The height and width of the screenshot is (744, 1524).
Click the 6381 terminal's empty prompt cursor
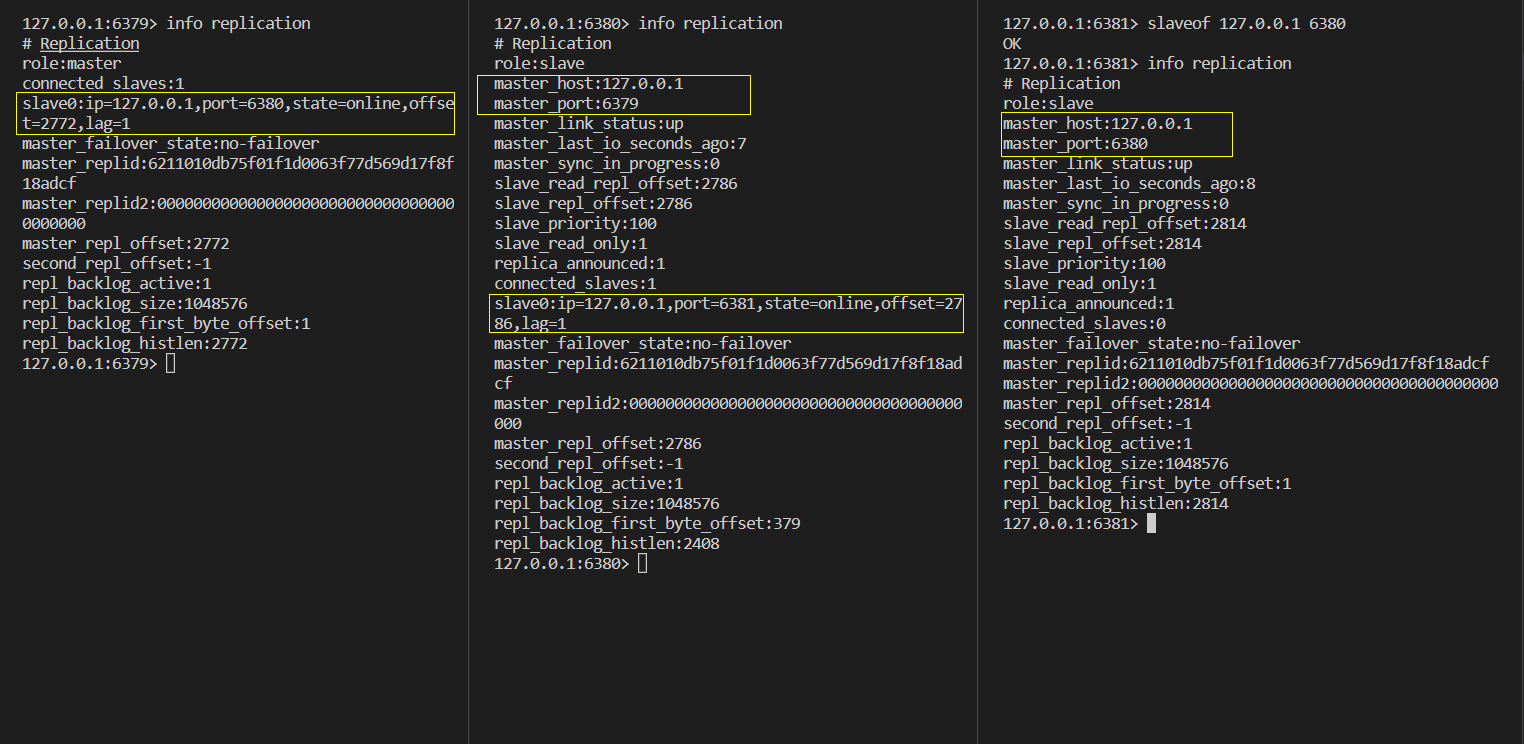tap(1151, 523)
